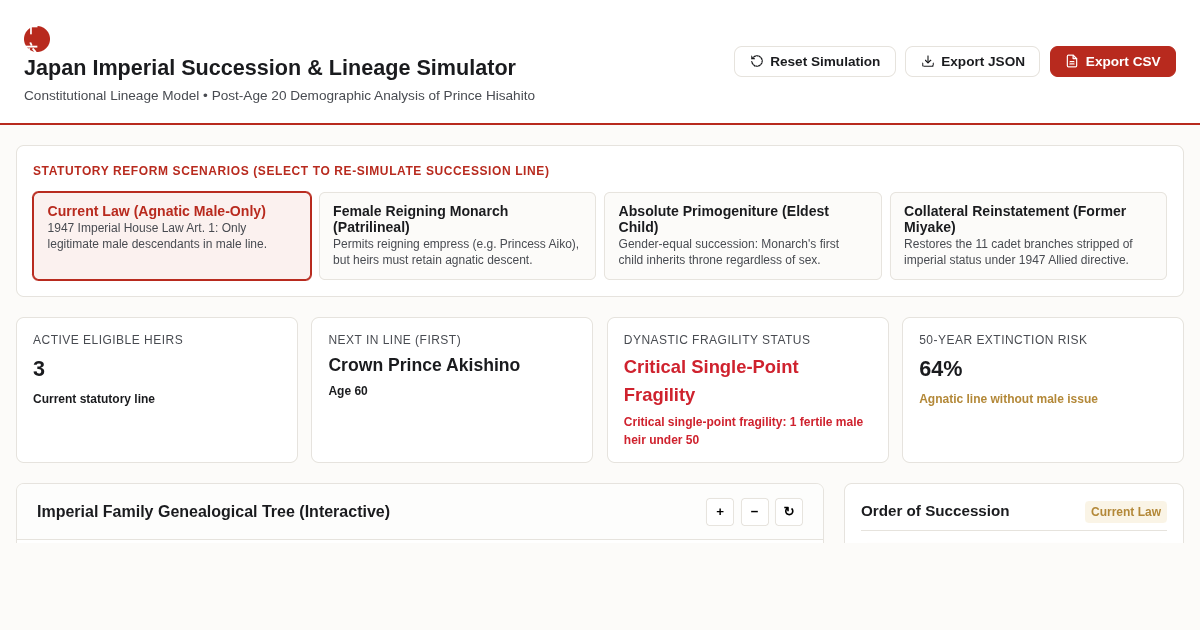
Task: Click the Critical Single-Point Fragility status
Action: click(711, 381)
